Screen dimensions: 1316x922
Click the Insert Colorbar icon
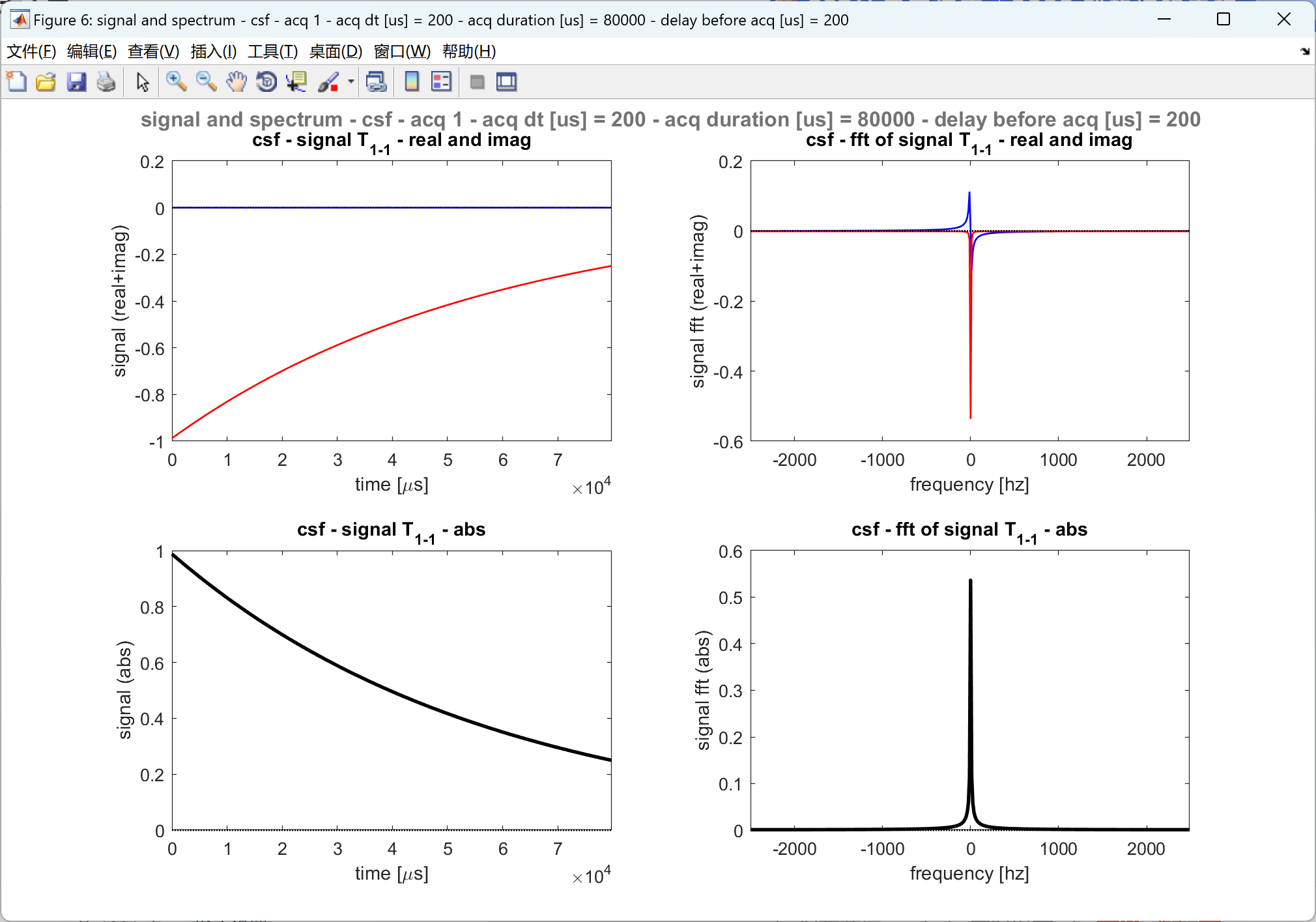point(412,82)
